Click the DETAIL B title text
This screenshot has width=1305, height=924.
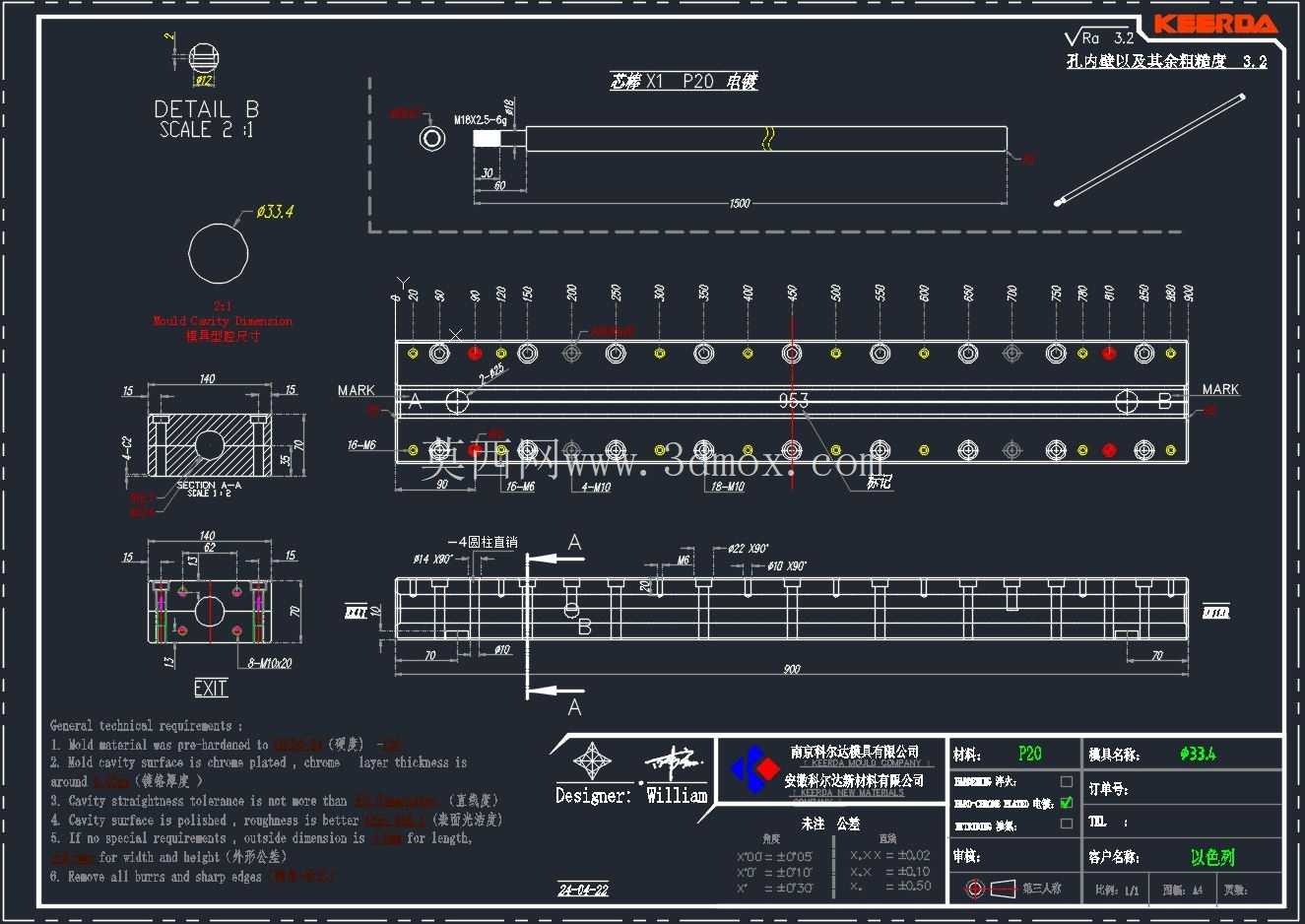coord(207,109)
